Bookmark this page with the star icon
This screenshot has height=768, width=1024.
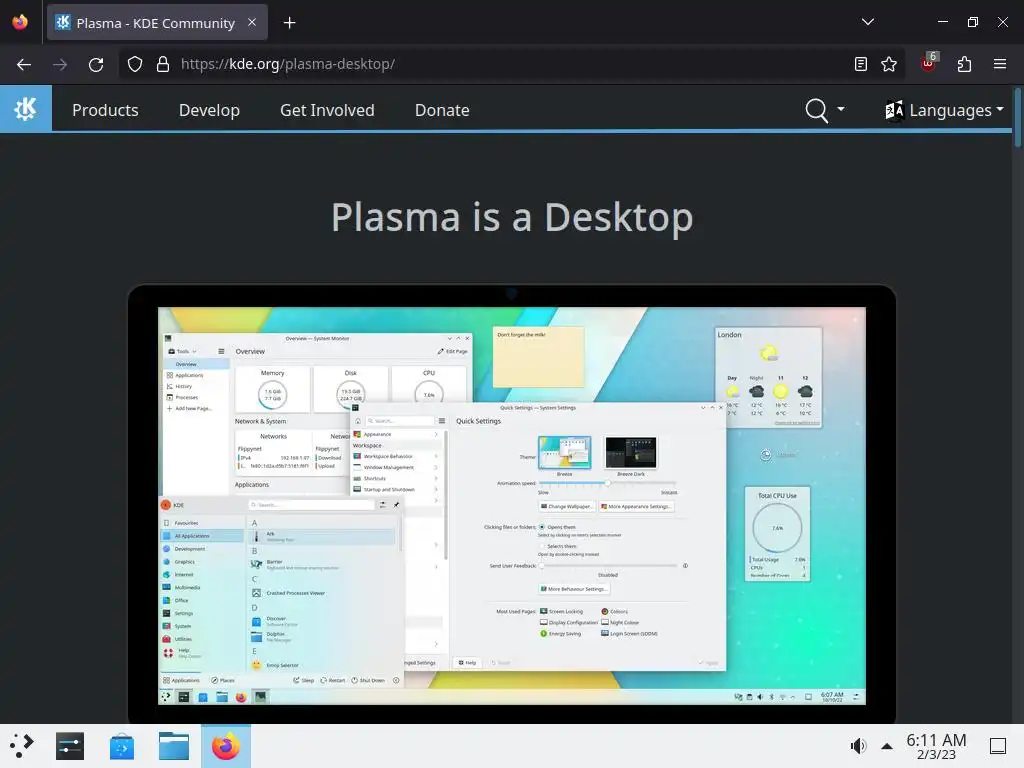(x=889, y=64)
